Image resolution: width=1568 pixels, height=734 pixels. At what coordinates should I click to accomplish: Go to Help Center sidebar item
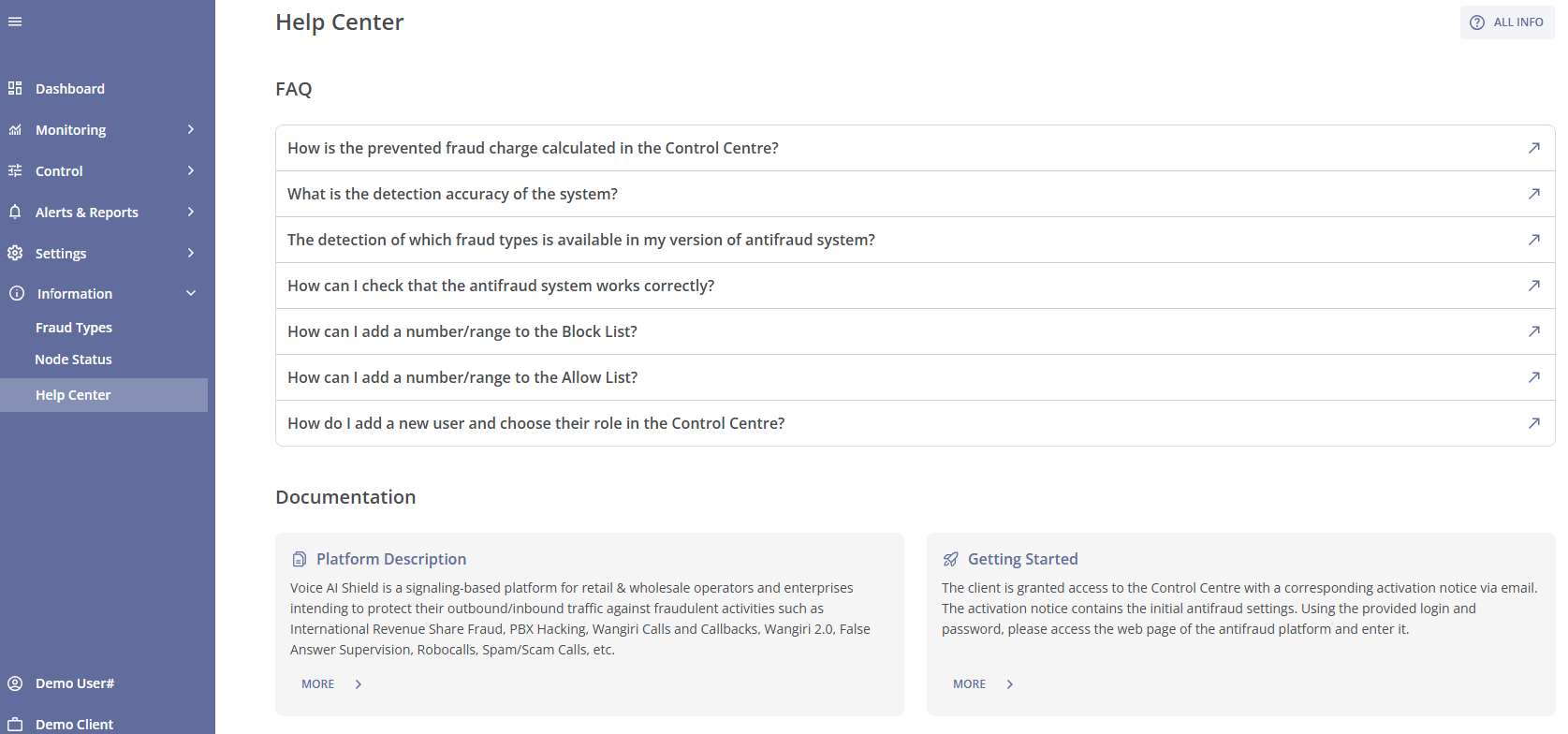73,395
